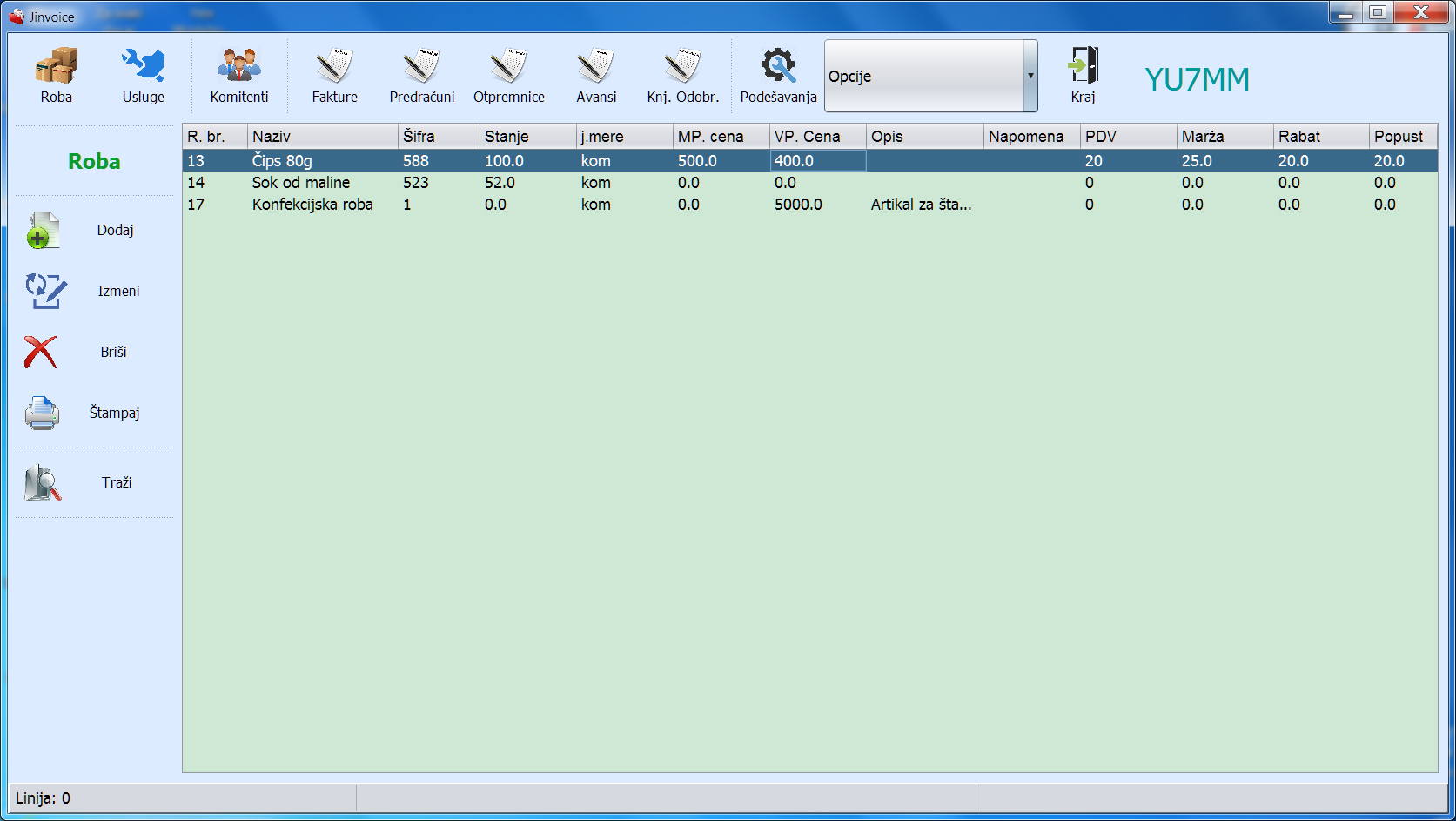
Task: Select the Konfekcijska roba row
Action: tap(809, 205)
